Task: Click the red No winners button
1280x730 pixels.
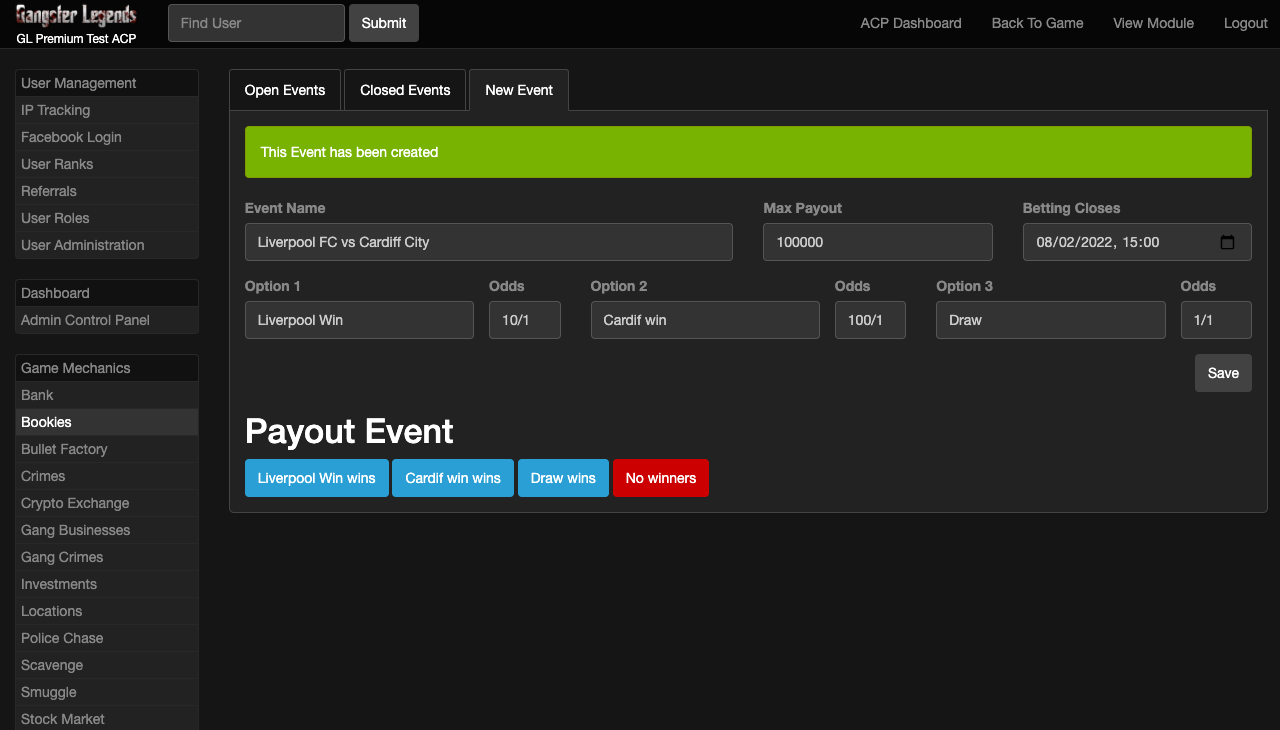Action: pyautogui.click(x=660, y=478)
